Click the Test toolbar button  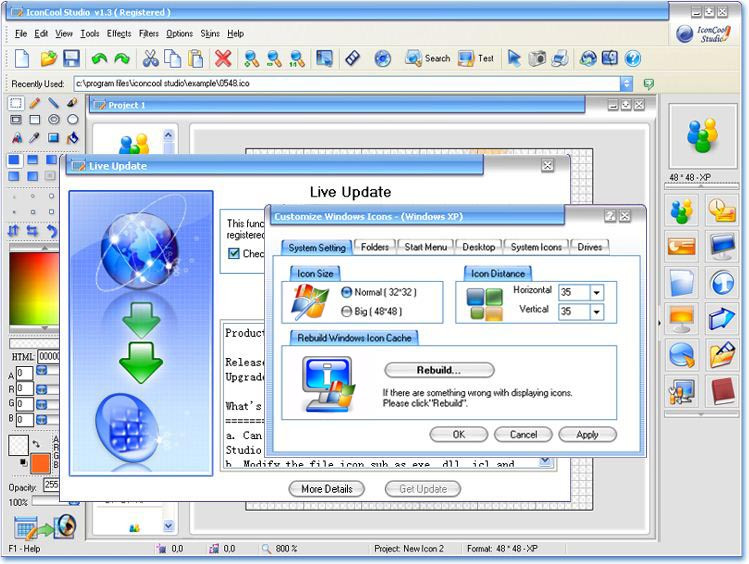point(476,59)
